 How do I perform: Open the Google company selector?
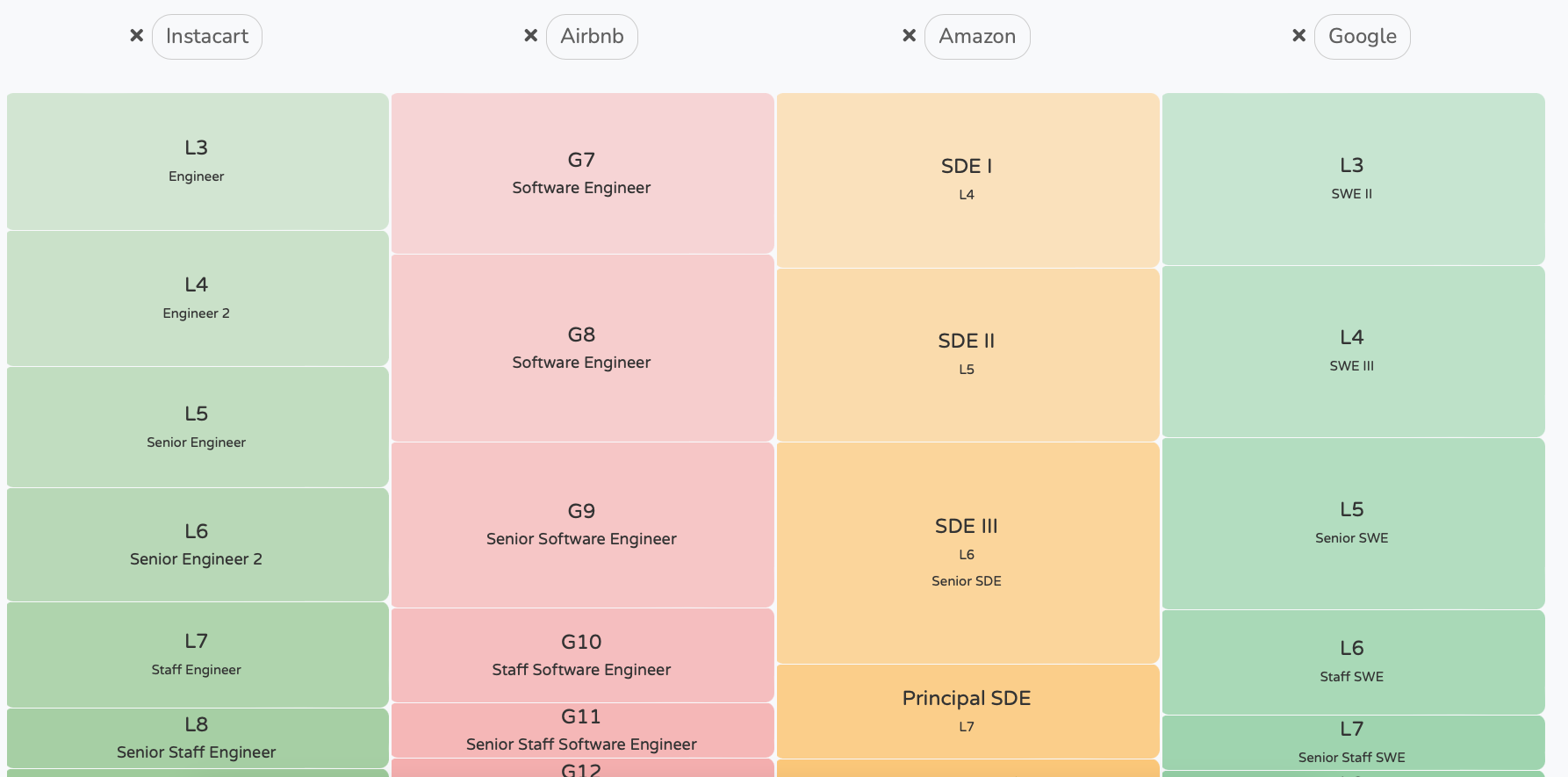[x=1362, y=36]
